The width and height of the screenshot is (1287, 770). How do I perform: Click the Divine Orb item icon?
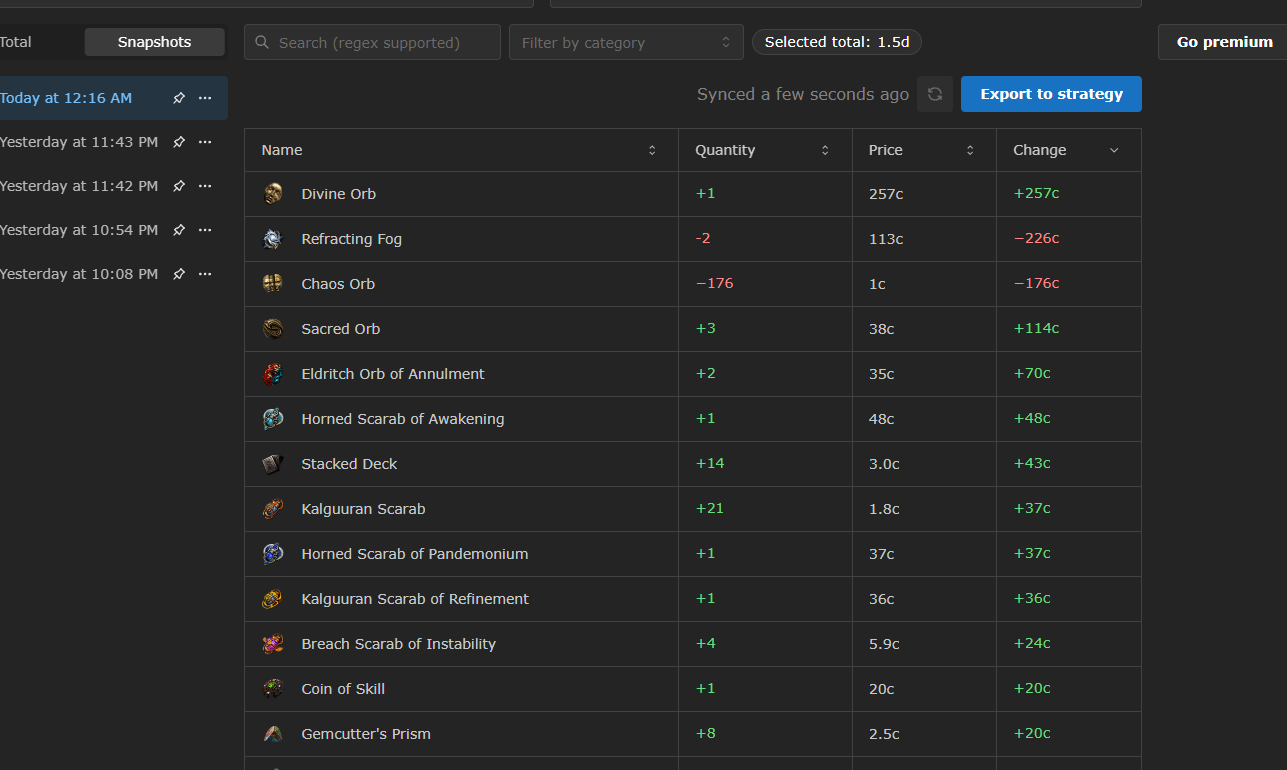(273, 194)
